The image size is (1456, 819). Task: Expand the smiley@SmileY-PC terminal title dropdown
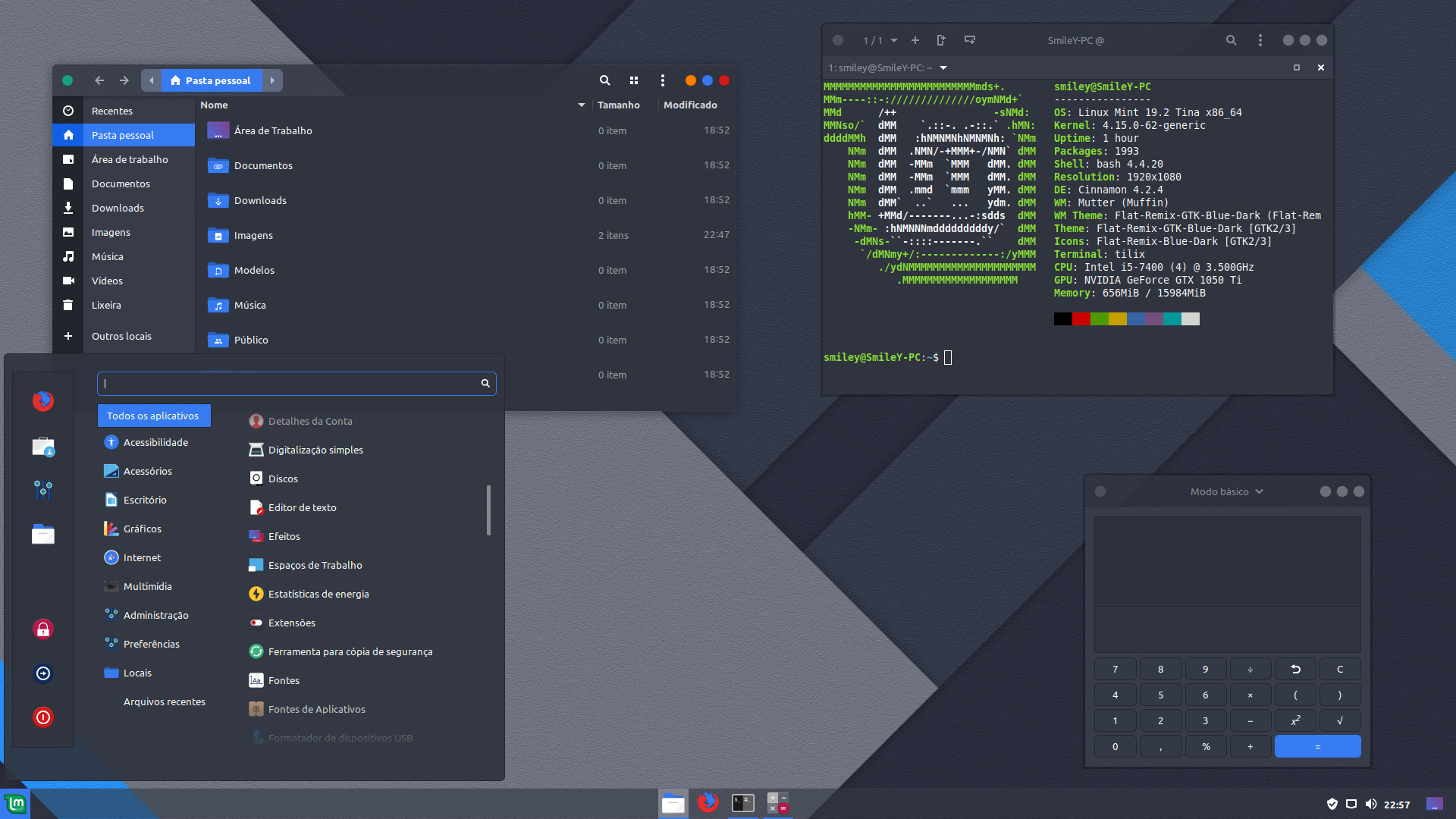[943, 67]
